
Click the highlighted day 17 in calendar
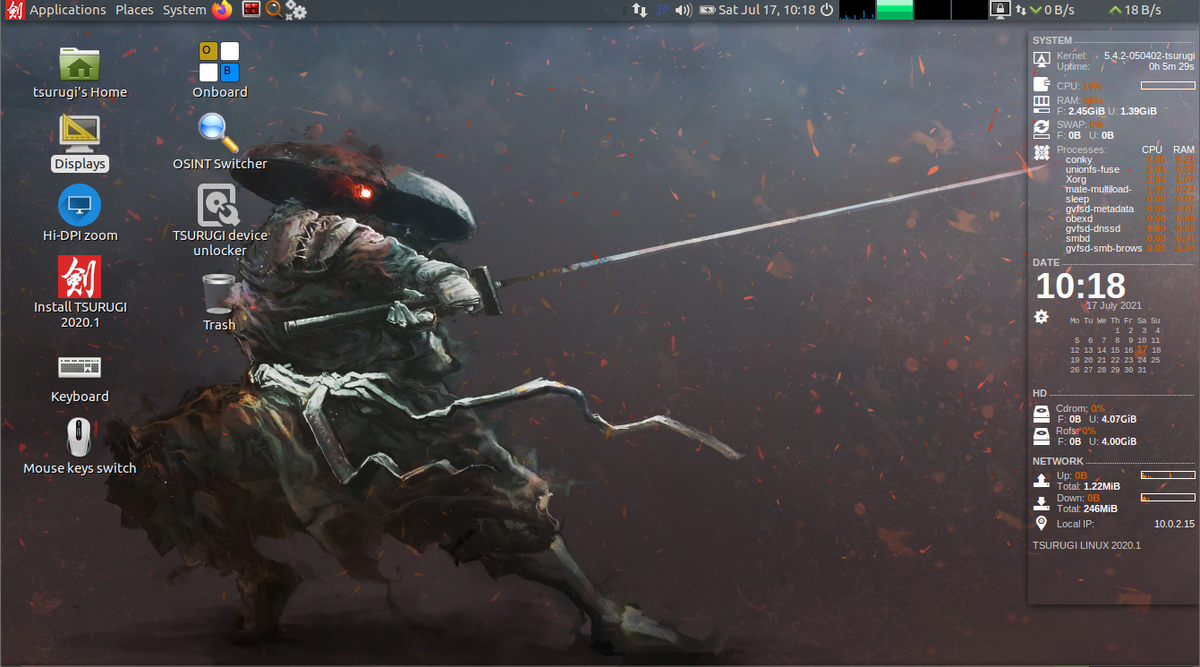[1142, 350]
